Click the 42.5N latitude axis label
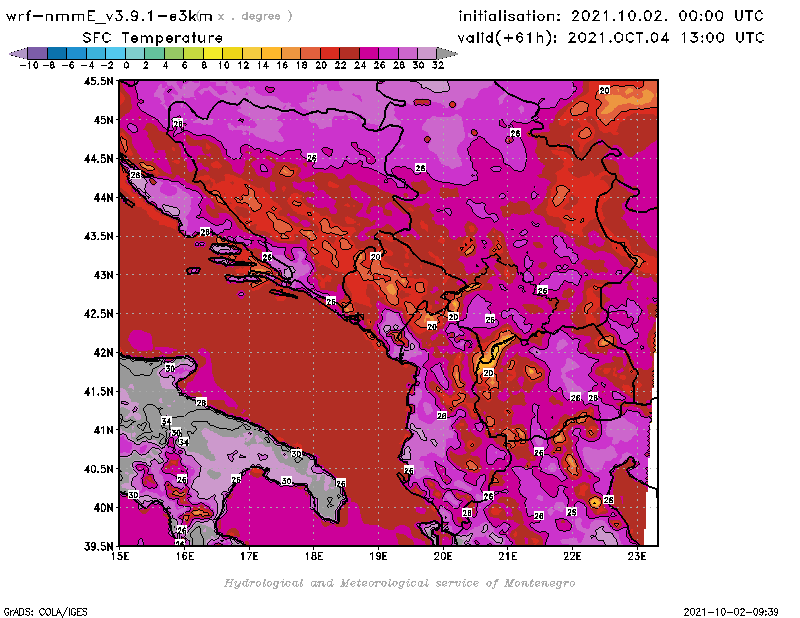800x618 pixels. point(99,314)
